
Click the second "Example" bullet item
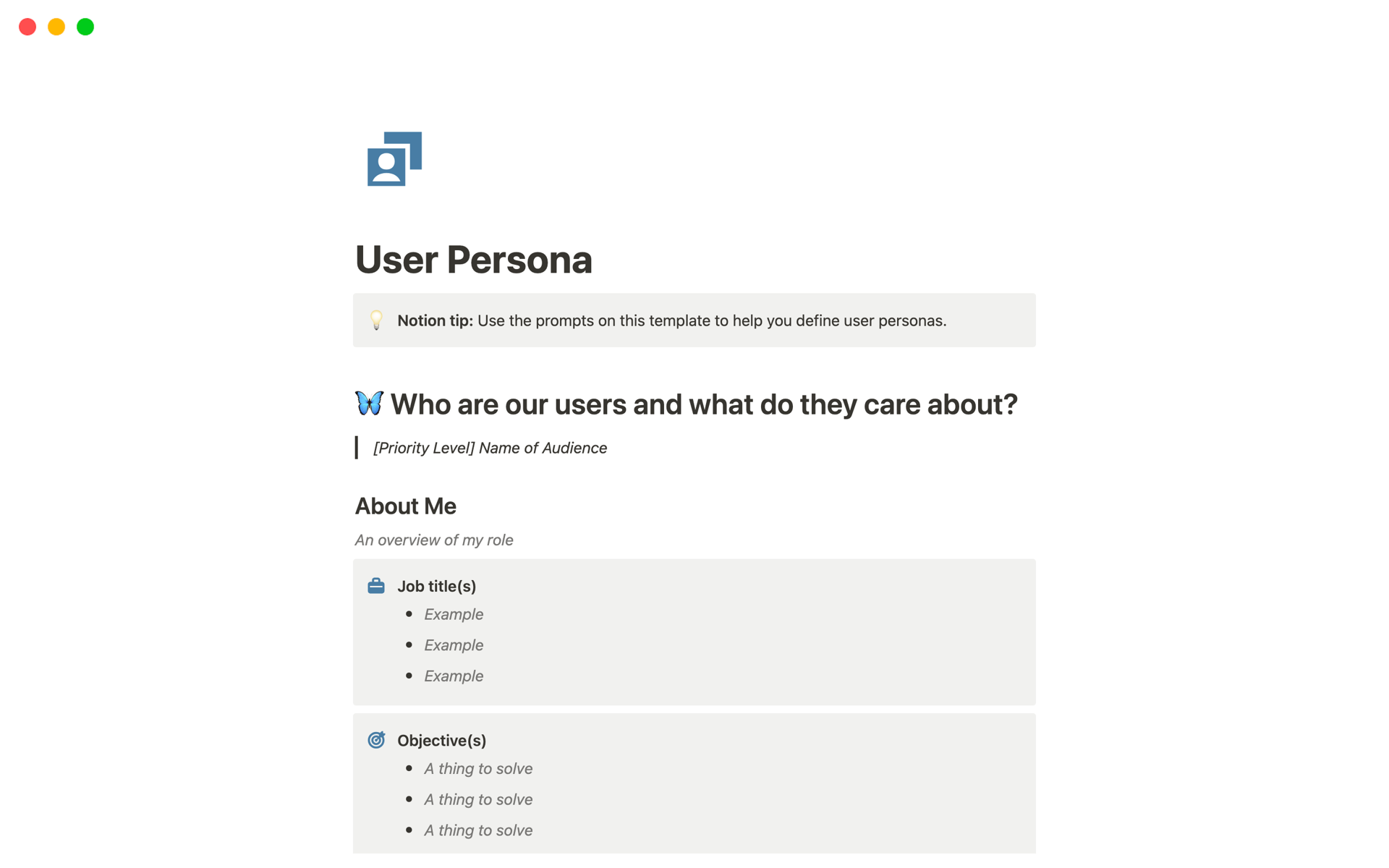point(454,645)
